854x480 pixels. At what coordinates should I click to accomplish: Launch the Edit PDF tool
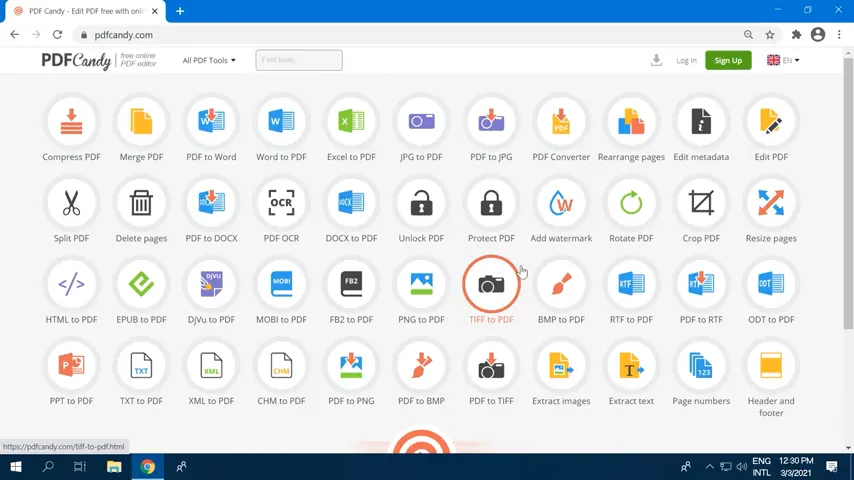click(771, 121)
